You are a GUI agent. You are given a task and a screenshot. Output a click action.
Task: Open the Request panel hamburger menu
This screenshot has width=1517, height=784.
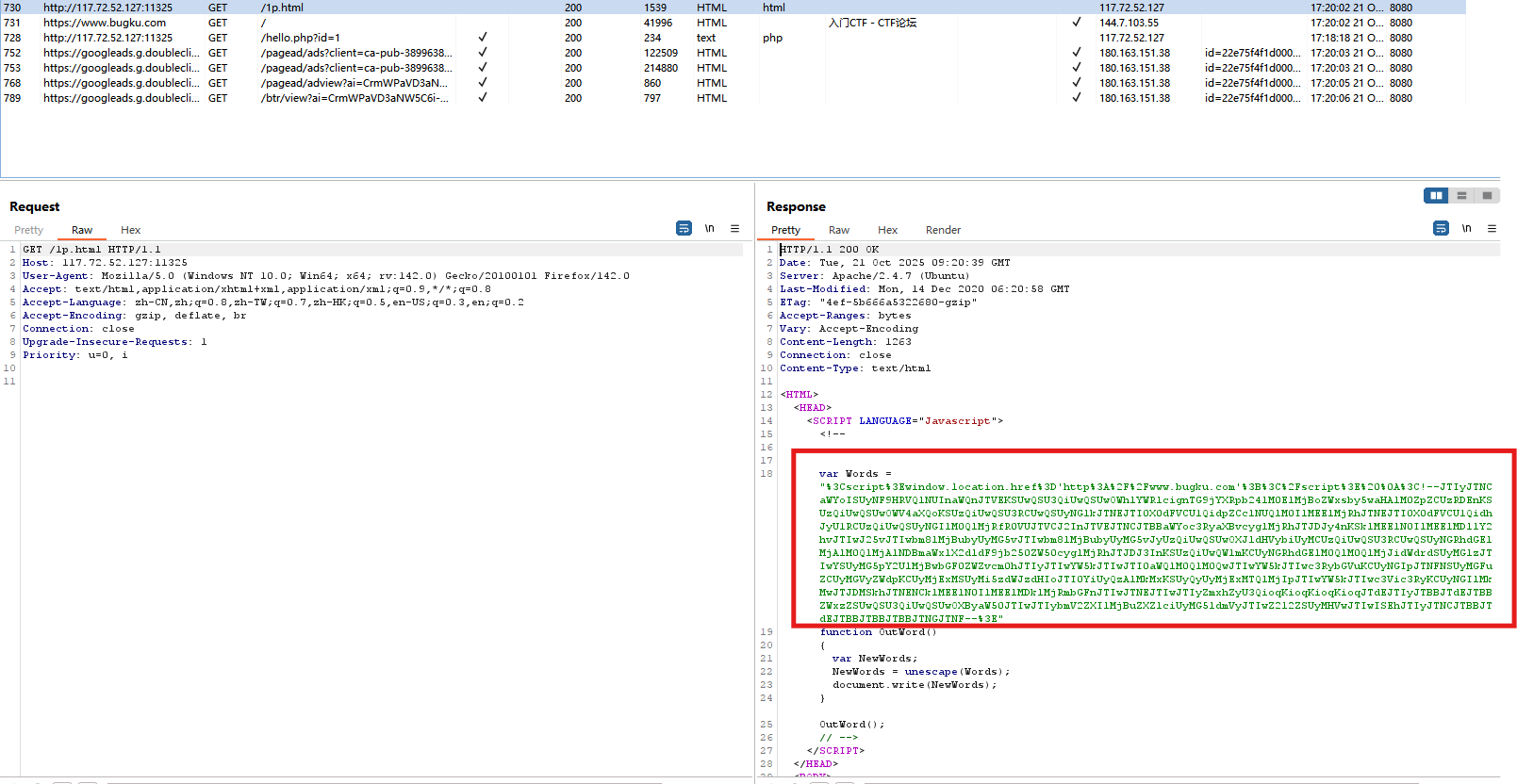734,228
